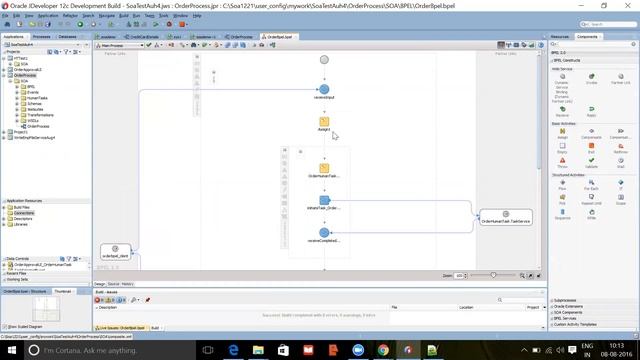The height and width of the screenshot is (360, 640).
Task: Pick the Reply component in palette
Action: 591,111
